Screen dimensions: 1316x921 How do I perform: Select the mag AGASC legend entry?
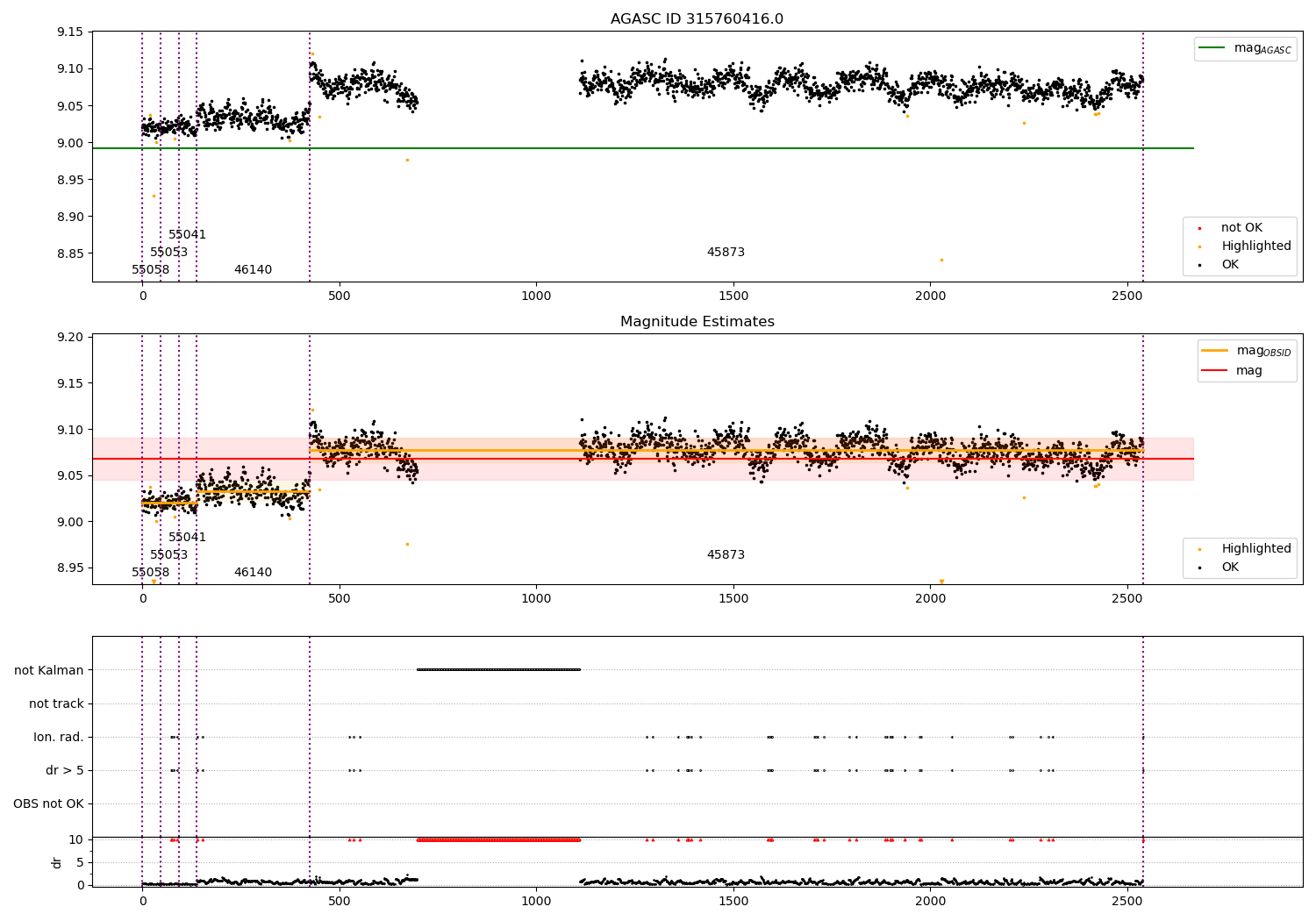1245,48
